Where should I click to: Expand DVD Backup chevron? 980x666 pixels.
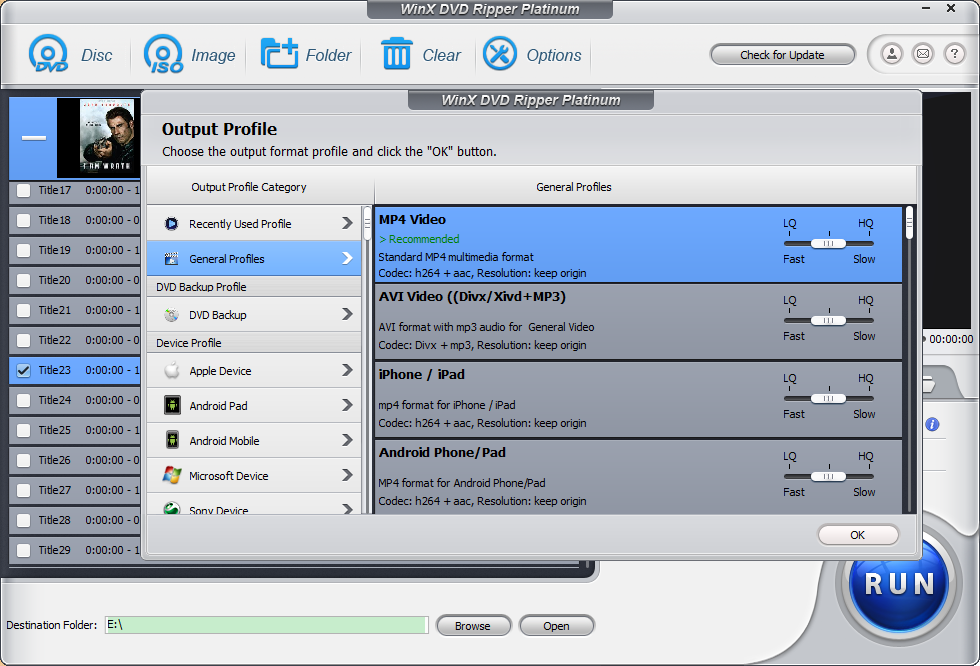(348, 314)
